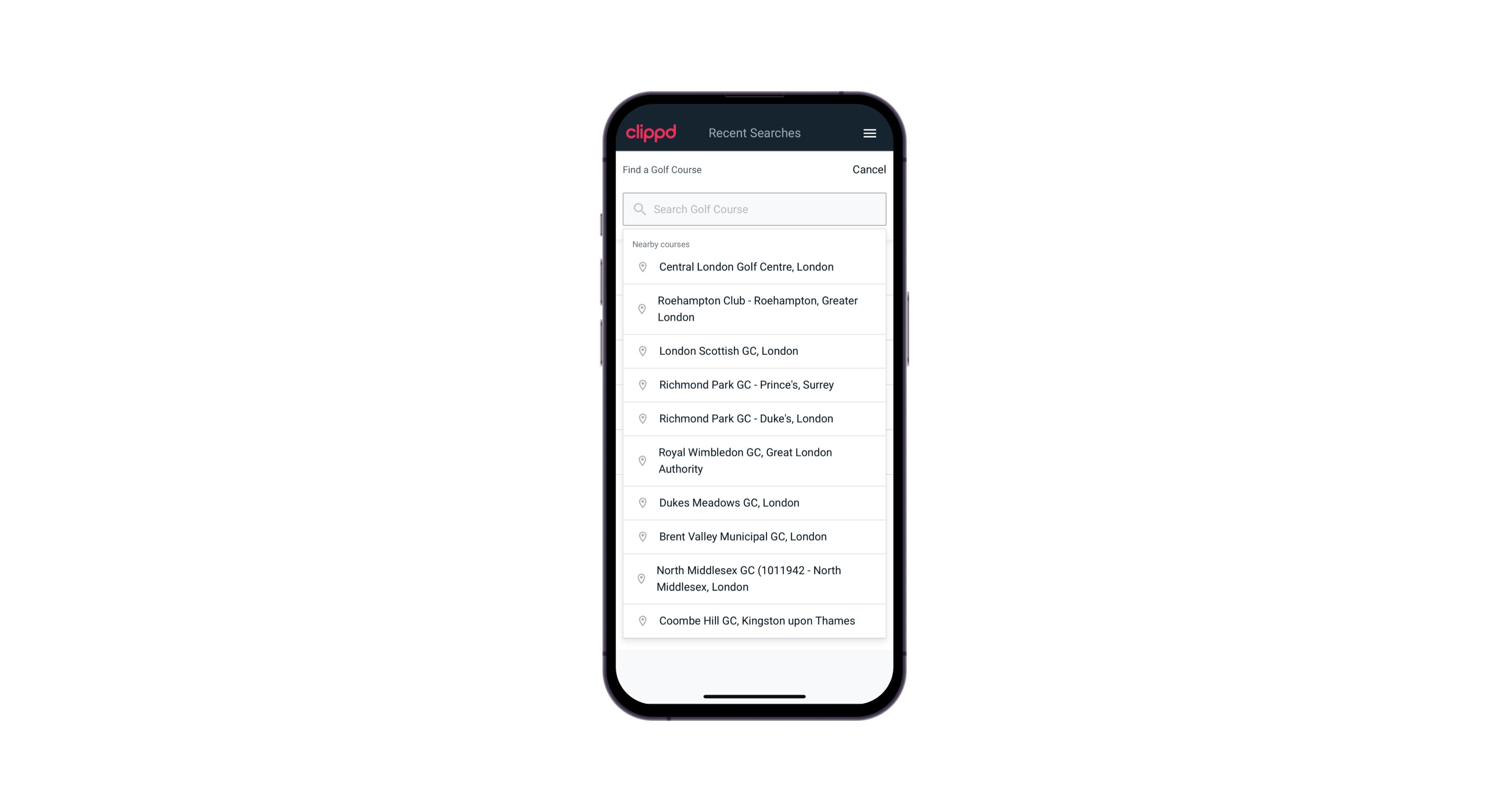The image size is (1510, 812).
Task: Select Dukes Meadows GC, London
Action: (x=754, y=502)
